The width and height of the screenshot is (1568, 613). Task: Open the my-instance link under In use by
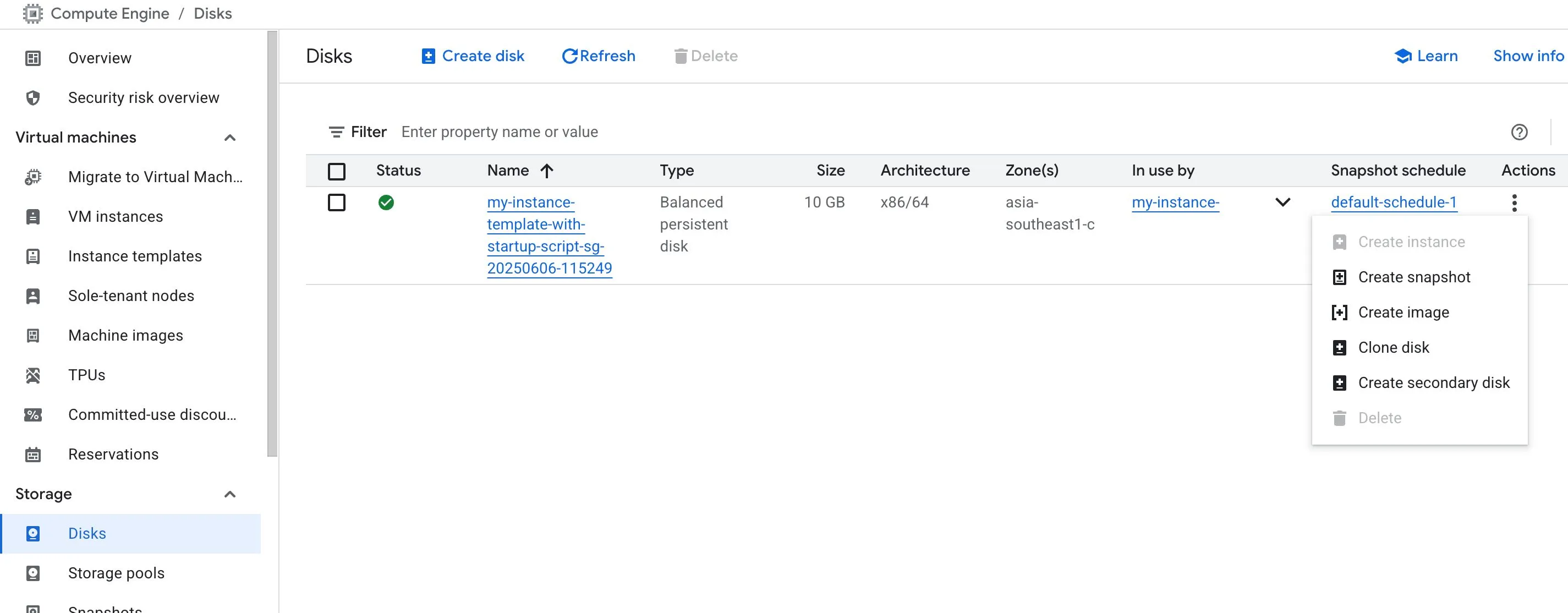pos(1175,202)
